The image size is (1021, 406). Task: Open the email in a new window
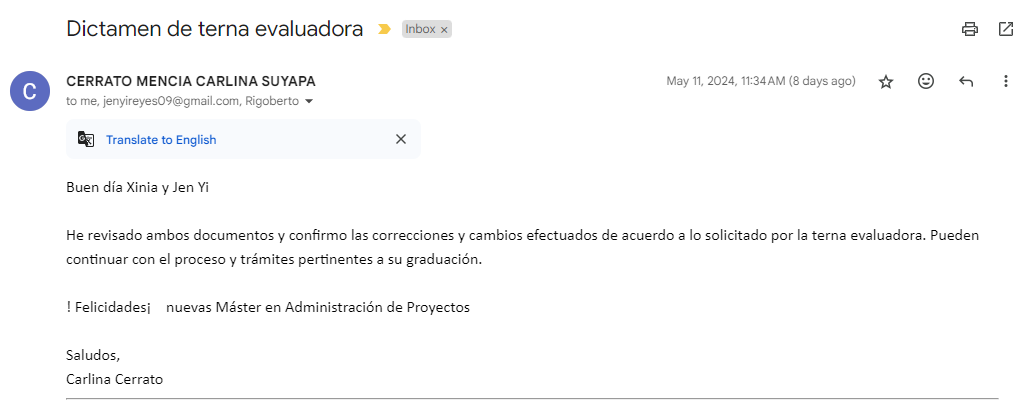[1005, 29]
